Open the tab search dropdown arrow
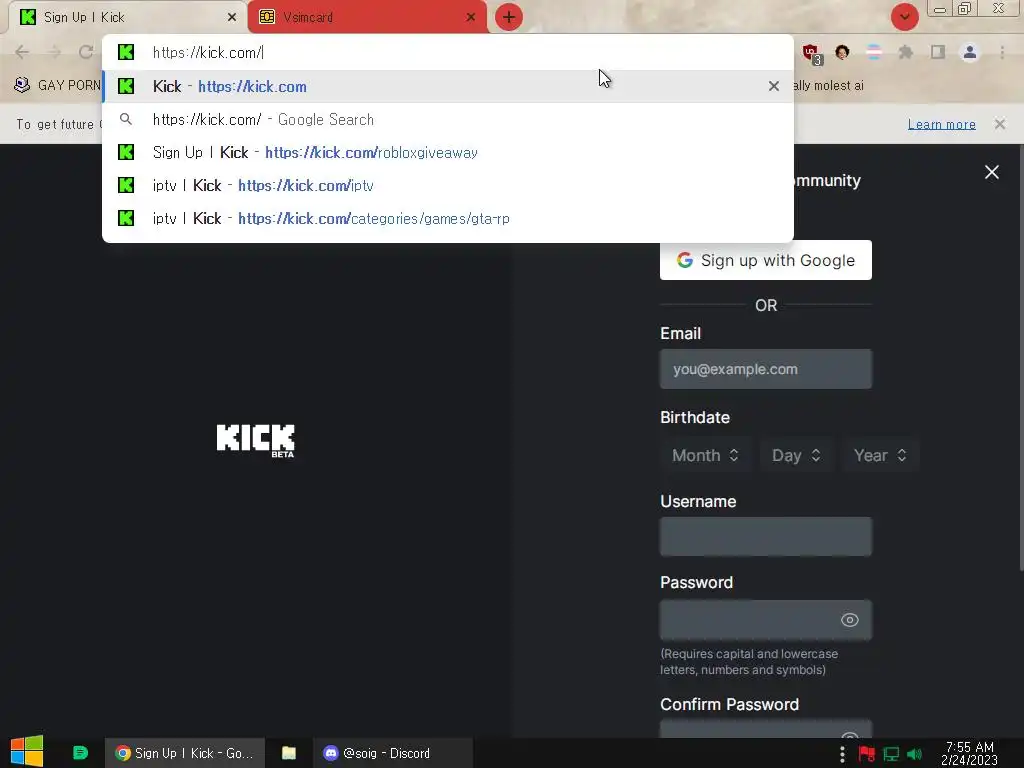1024x768 pixels. coord(904,17)
